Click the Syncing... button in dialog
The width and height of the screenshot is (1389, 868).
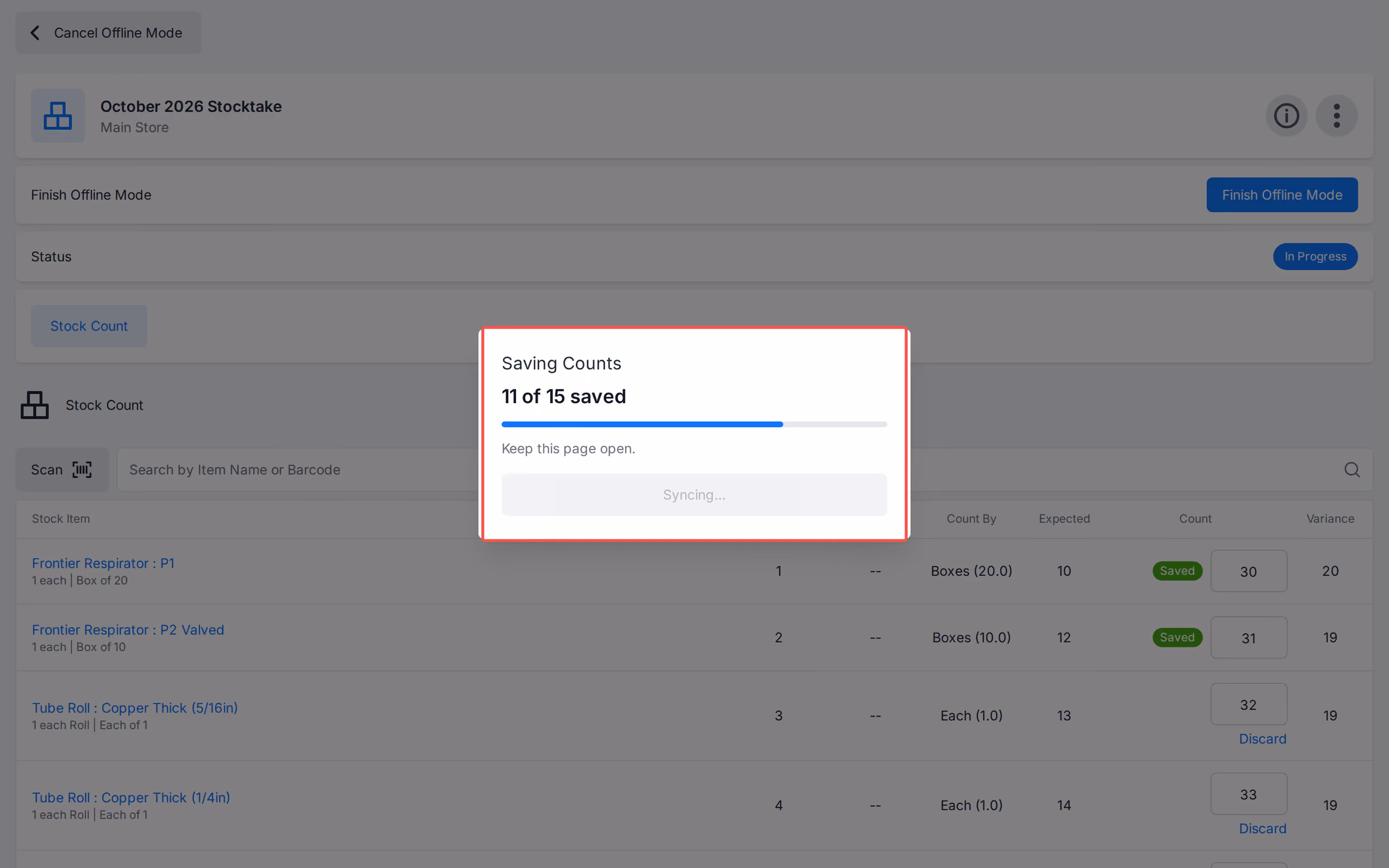[694, 495]
